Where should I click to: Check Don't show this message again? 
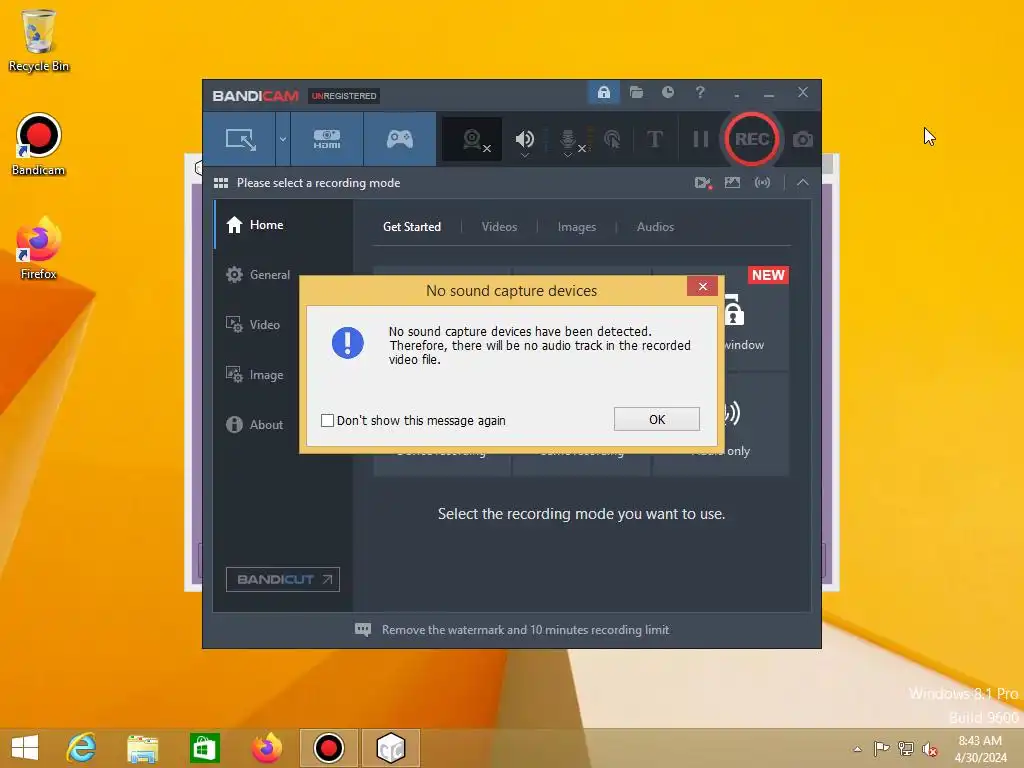pos(327,421)
